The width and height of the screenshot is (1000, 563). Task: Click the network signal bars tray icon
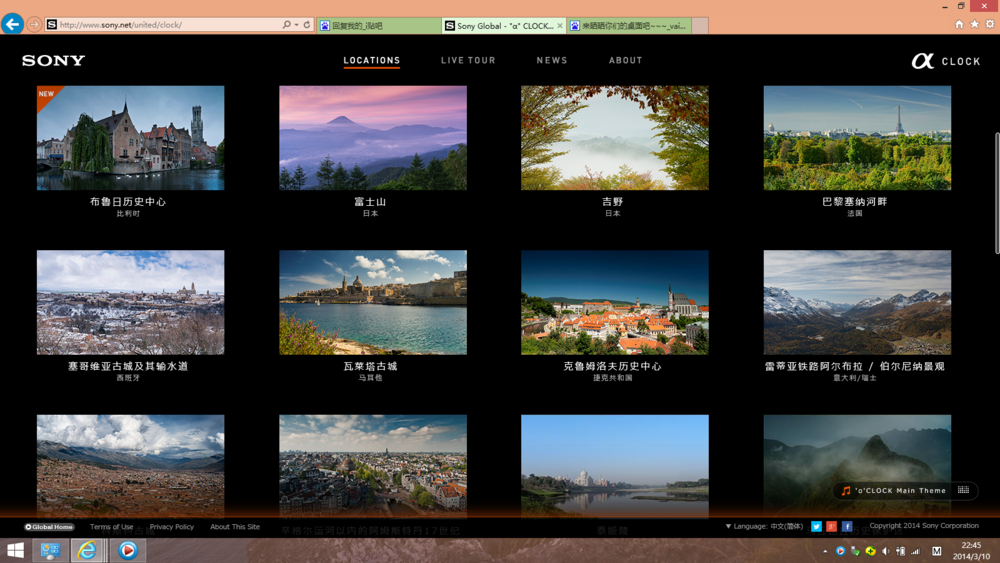pos(916,551)
